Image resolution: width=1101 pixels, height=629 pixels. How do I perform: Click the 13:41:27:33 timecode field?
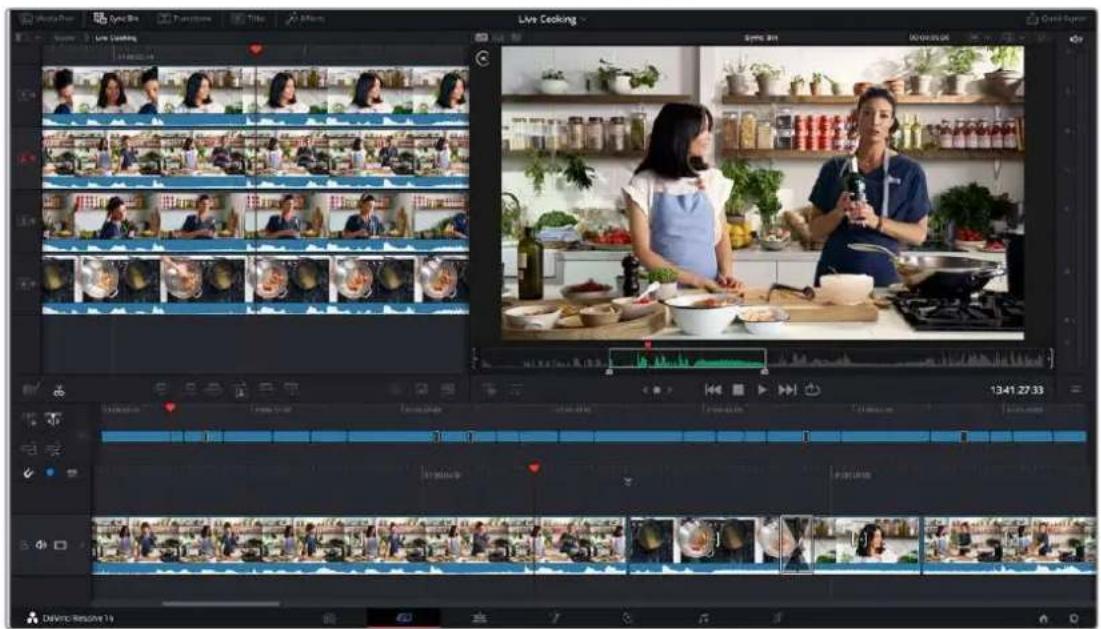(1017, 390)
